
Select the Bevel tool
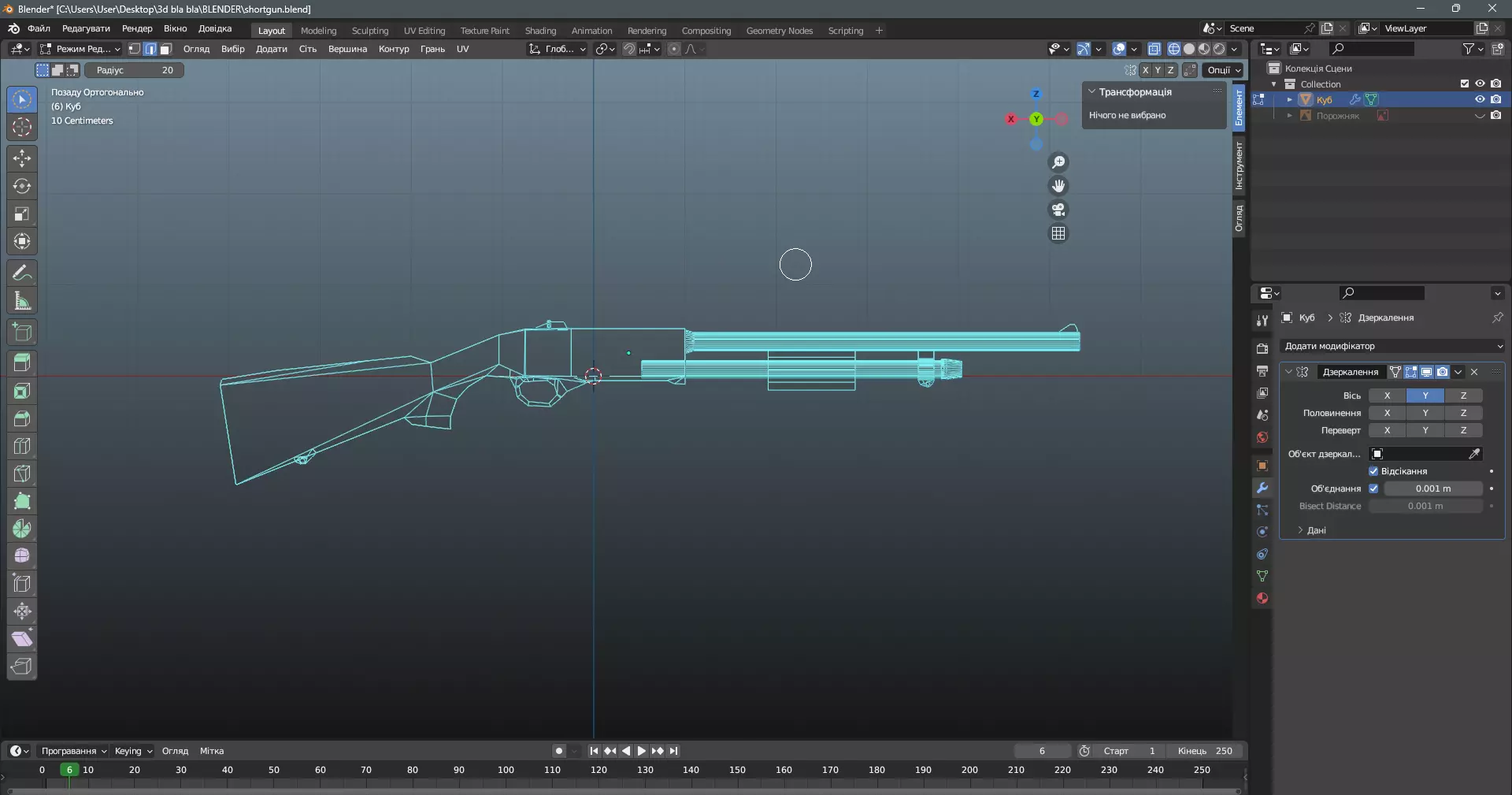click(x=22, y=418)
